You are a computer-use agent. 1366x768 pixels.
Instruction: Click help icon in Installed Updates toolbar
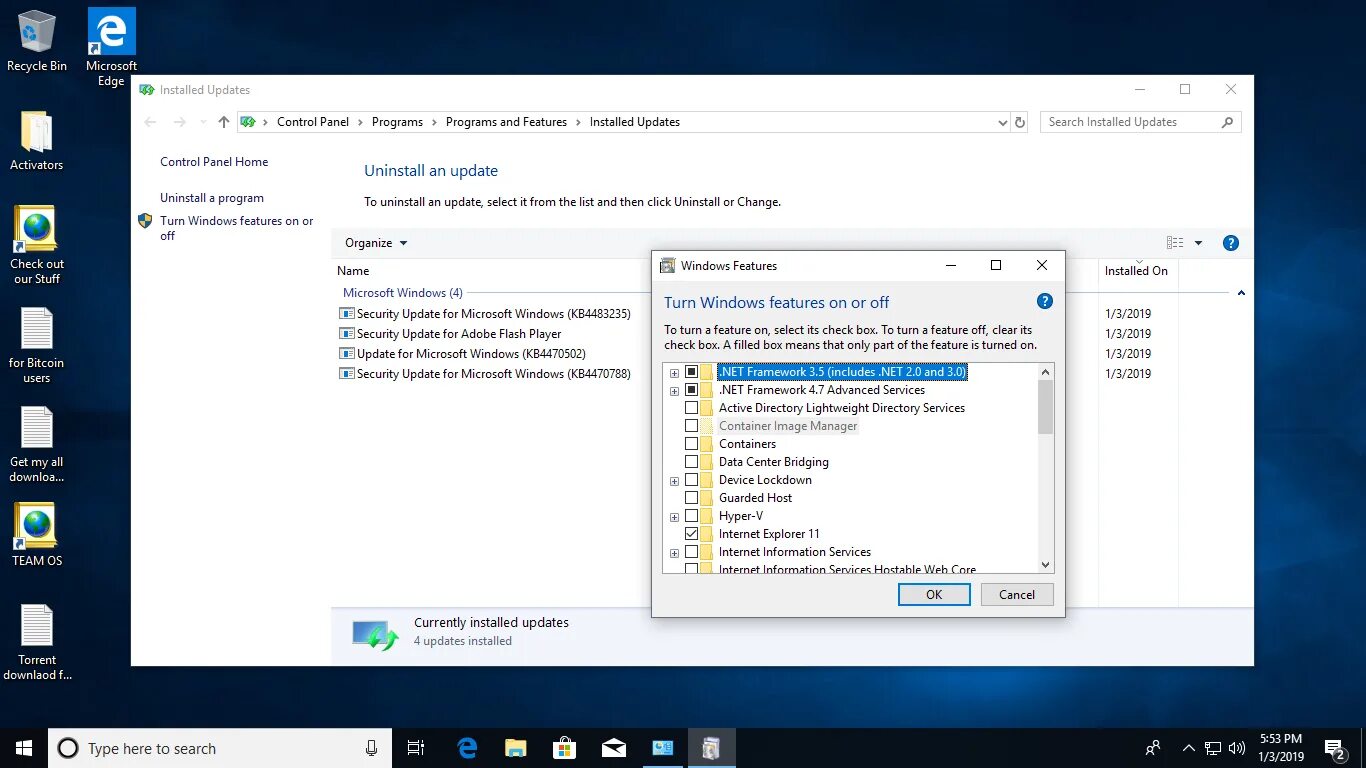coord(1231,243)
